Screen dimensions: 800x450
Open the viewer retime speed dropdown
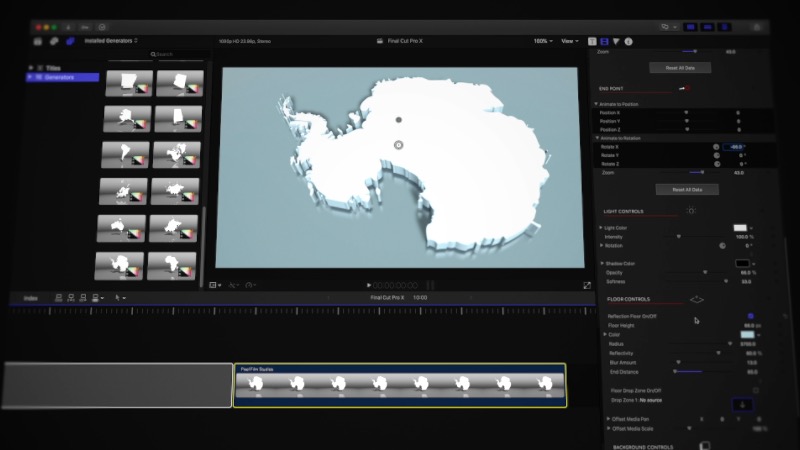[x=251, y=285]
